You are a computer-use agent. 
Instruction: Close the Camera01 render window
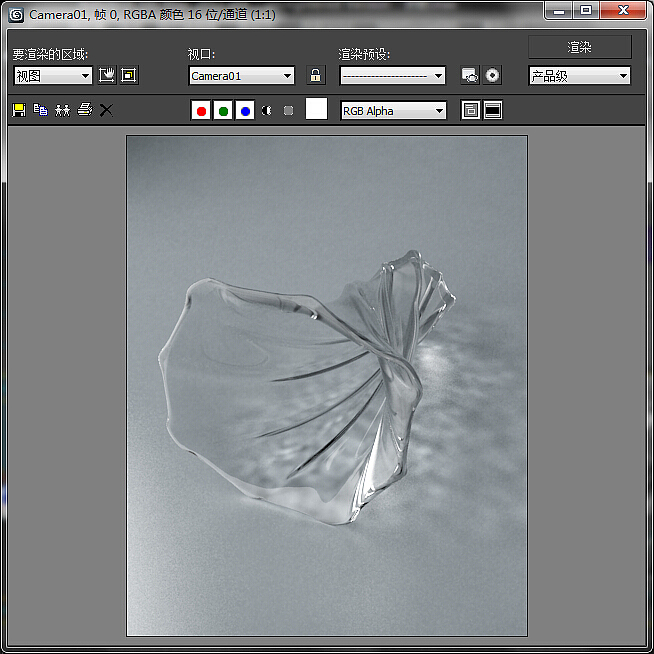point(623,11)
